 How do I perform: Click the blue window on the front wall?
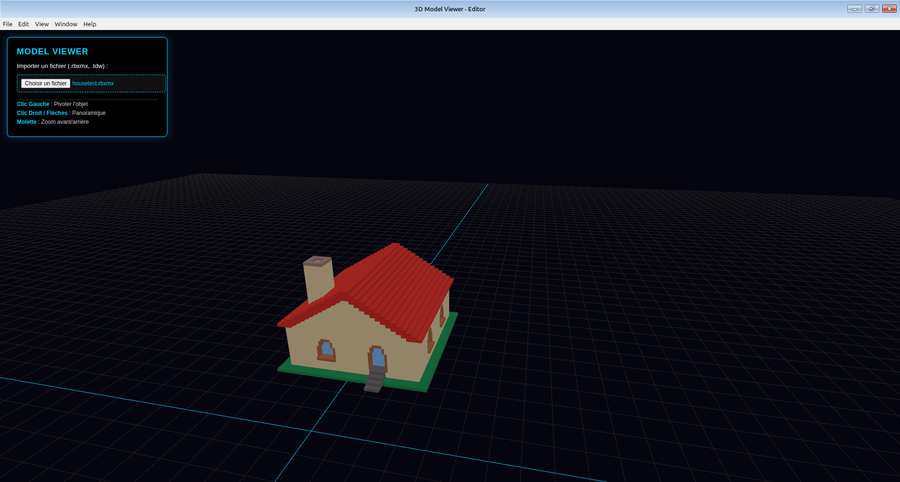pos(327,349)
